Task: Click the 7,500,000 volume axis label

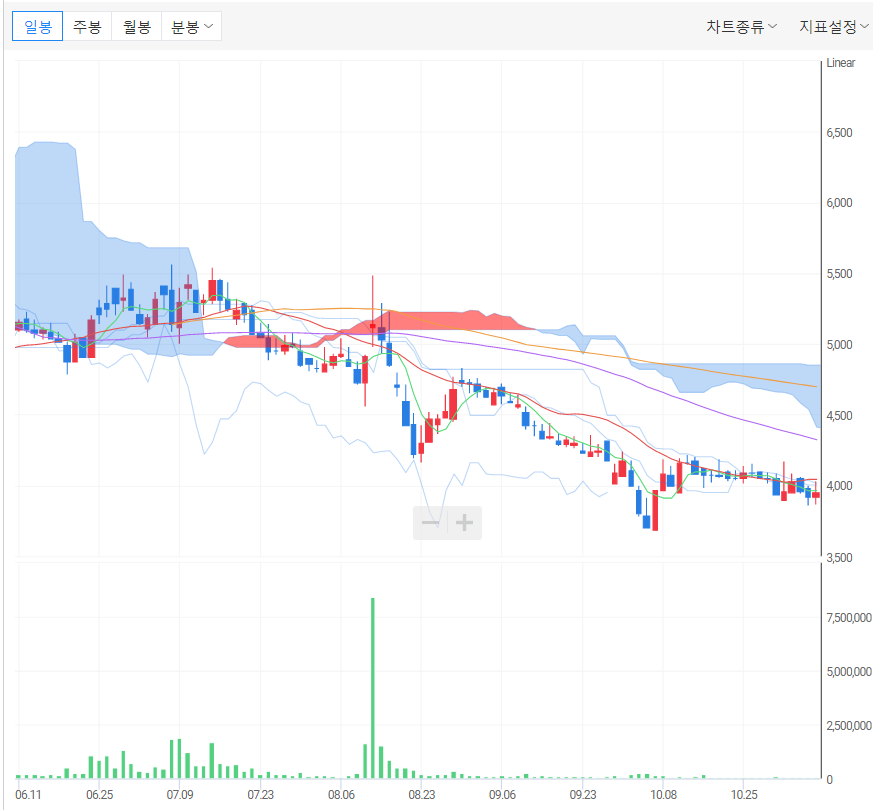Action: (x=849, y=617)
